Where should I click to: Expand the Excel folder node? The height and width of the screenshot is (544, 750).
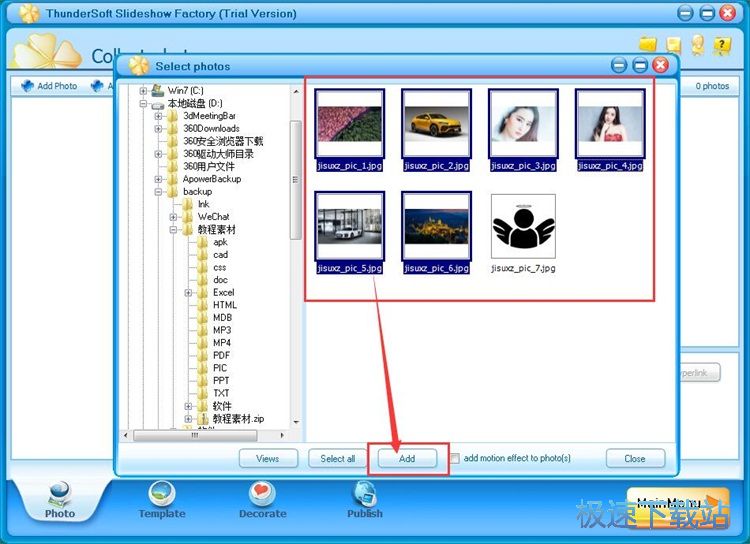(x=188, y=292)
